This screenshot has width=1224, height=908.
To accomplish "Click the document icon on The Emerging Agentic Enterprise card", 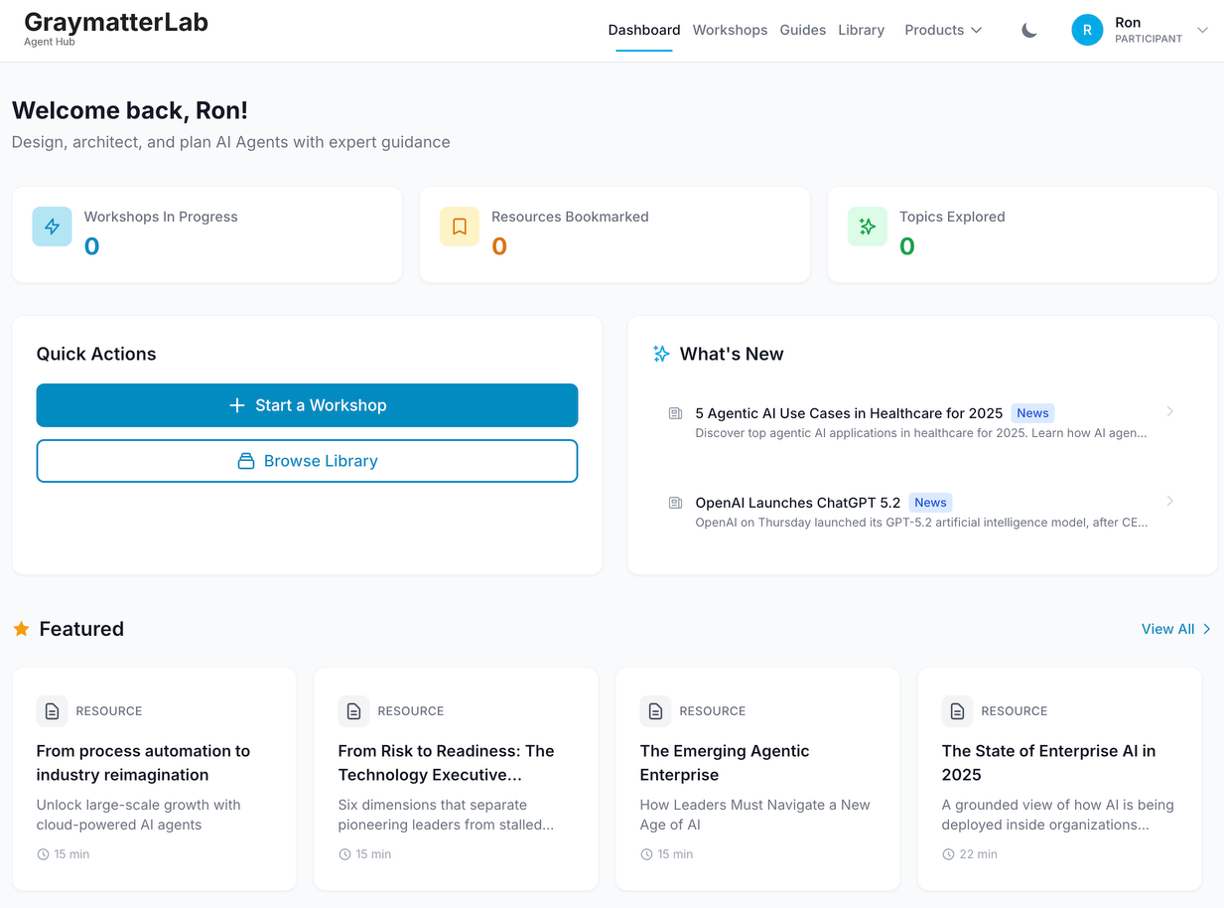I will click(x=656, y=711).
